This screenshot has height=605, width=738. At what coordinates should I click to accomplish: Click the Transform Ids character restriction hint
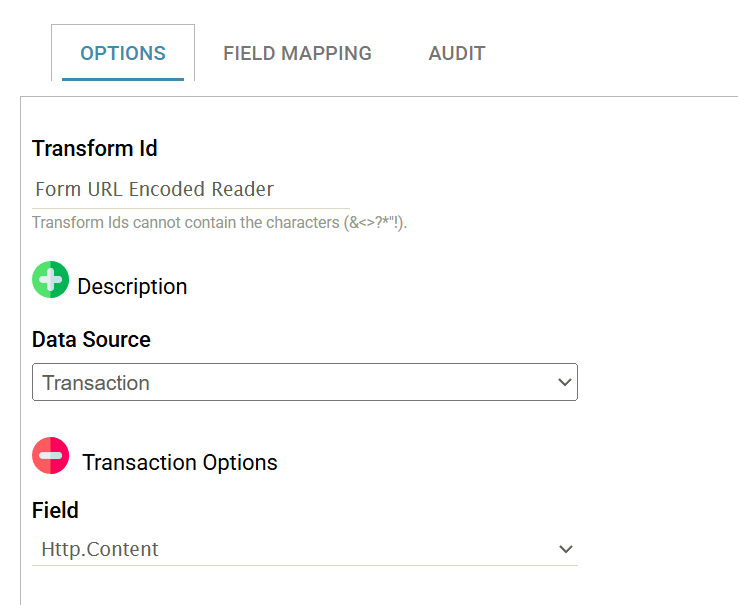[x=219, y=222]
